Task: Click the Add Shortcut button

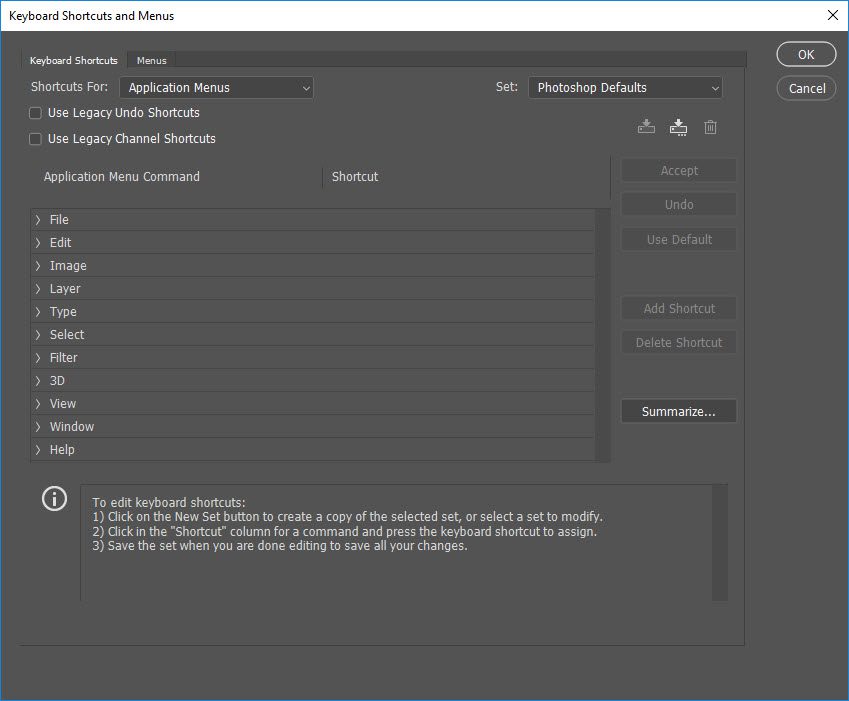Action: (x=678, y=308)
